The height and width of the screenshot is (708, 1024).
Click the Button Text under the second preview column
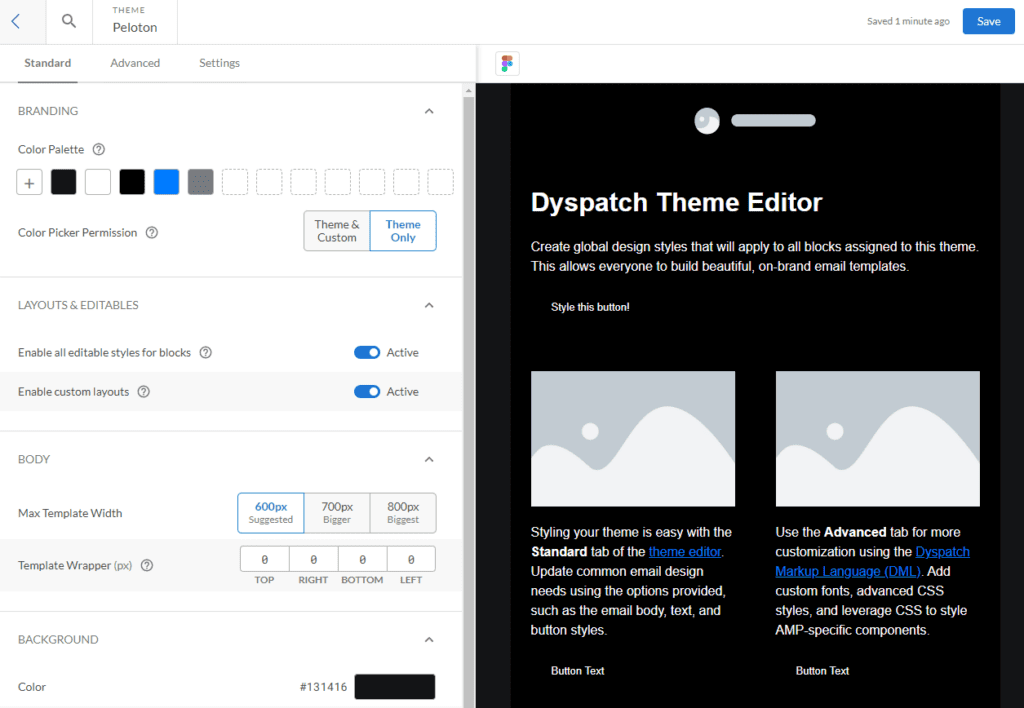822,671
